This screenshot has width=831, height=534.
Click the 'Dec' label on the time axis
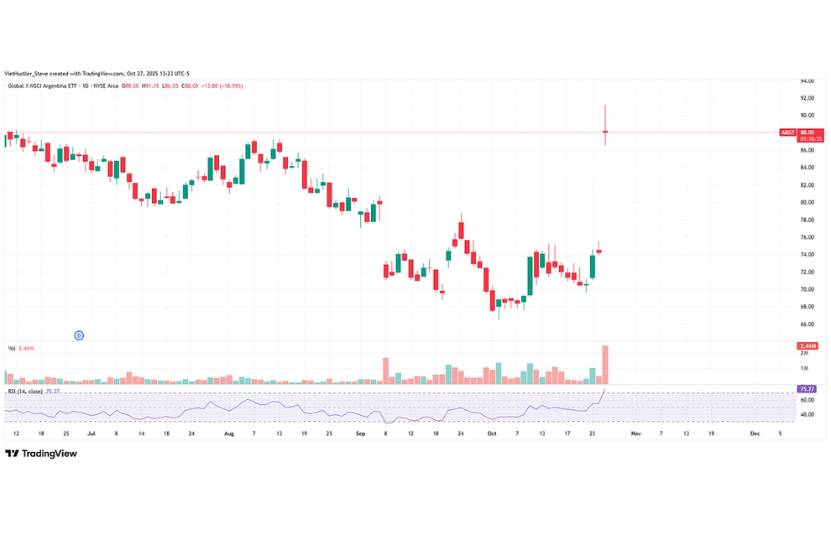[753, 435]
